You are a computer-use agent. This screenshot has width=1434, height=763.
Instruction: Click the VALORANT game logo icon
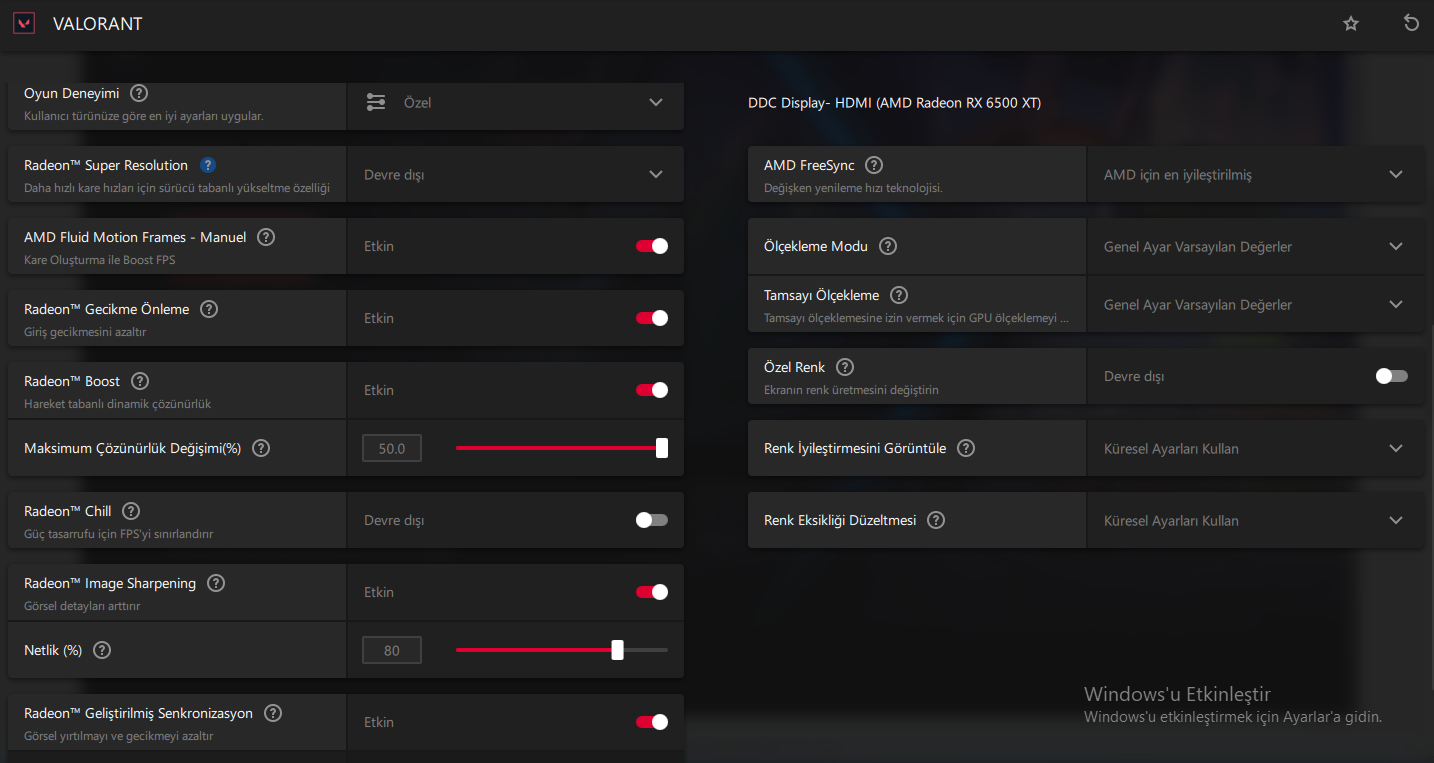pos(24,23)
